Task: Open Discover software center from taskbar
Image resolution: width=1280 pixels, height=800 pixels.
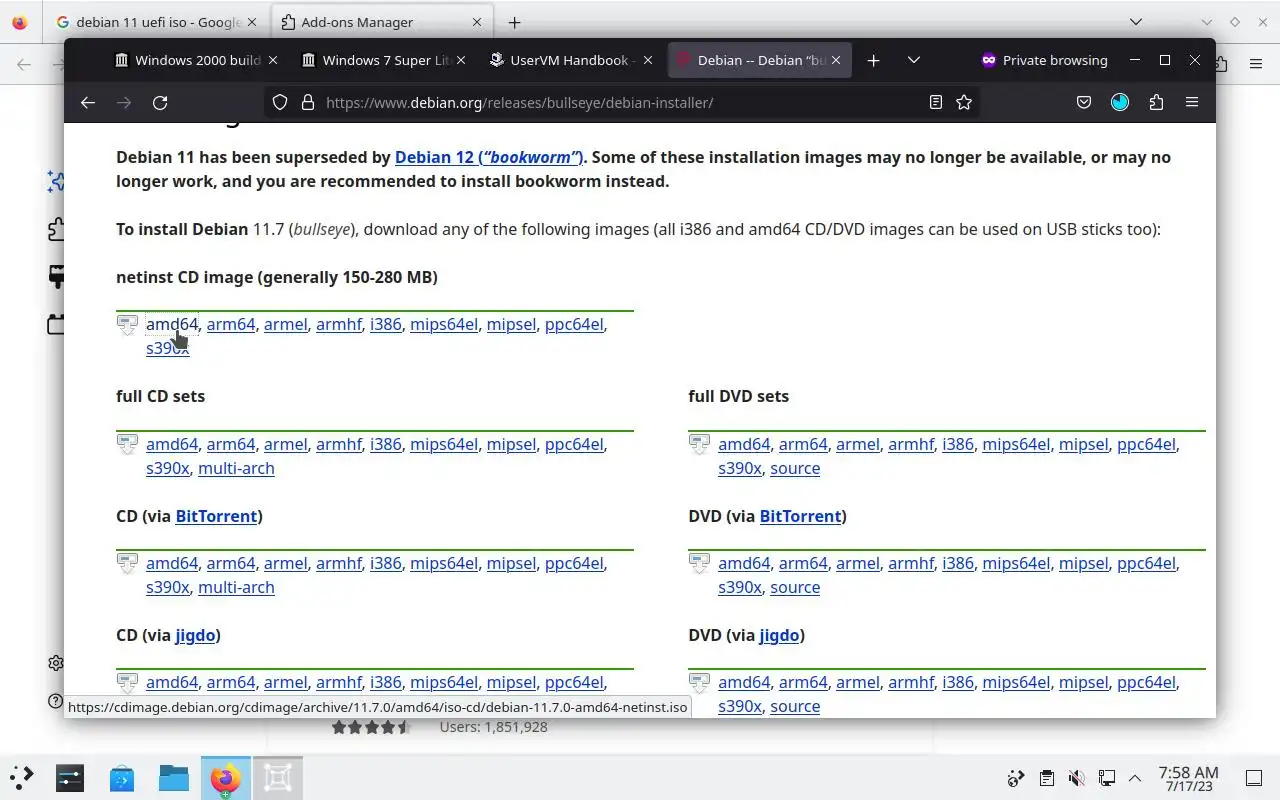Action: pos(122,777)
